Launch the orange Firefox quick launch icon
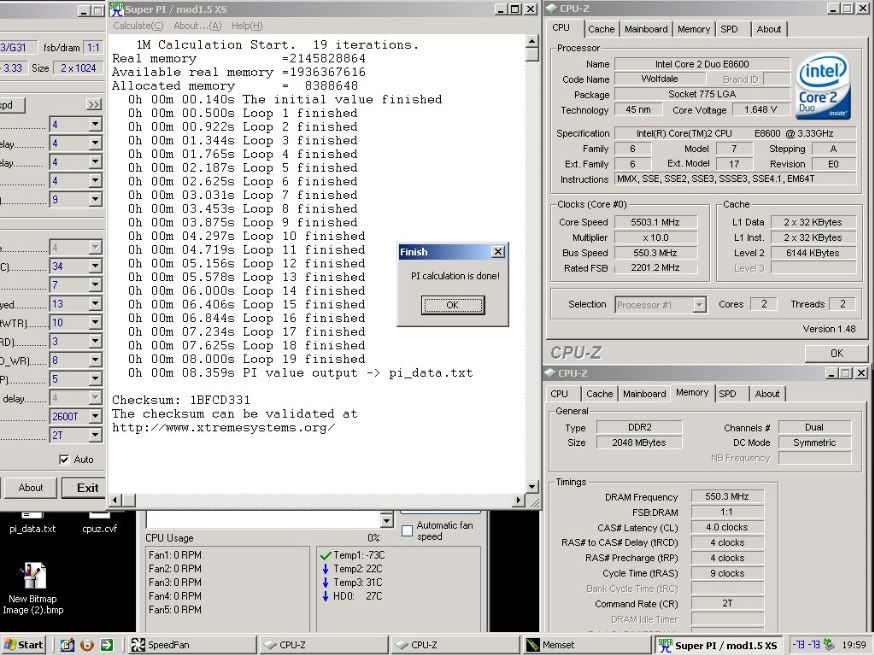874x655 pixels. point(87,645)
